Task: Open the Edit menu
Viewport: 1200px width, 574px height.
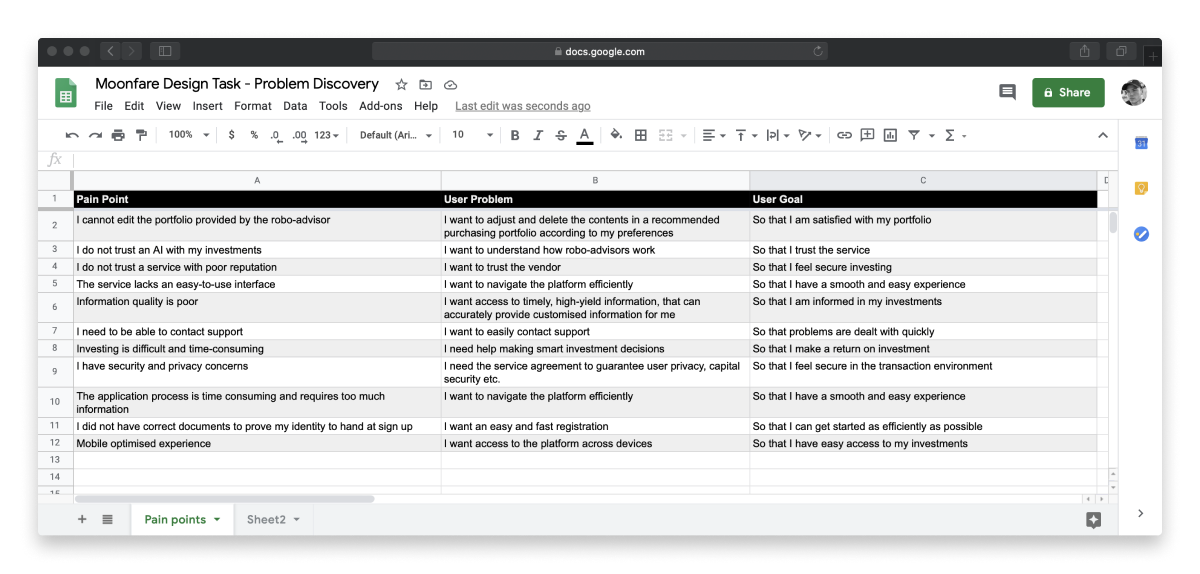Action: click(134, 106)
